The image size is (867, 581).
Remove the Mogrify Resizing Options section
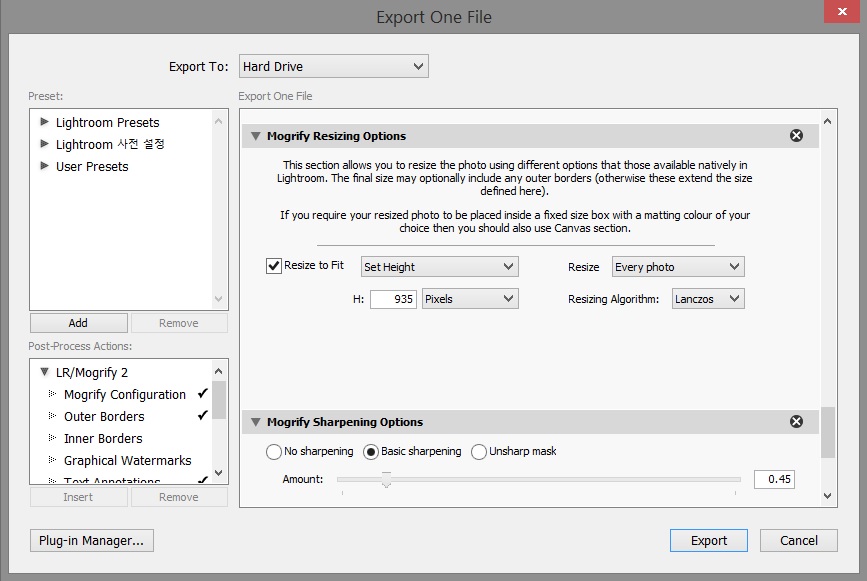point(796,136)
